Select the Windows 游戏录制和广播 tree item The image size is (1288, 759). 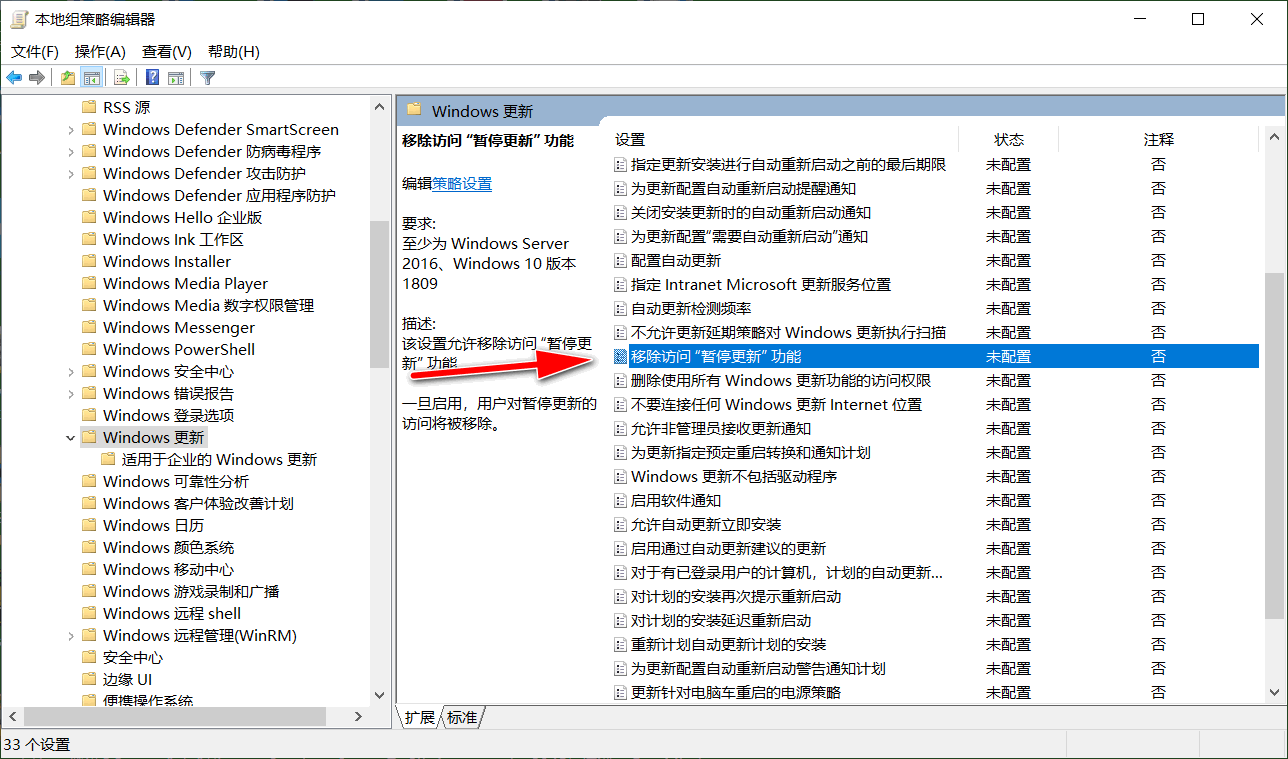pos(191,591)
